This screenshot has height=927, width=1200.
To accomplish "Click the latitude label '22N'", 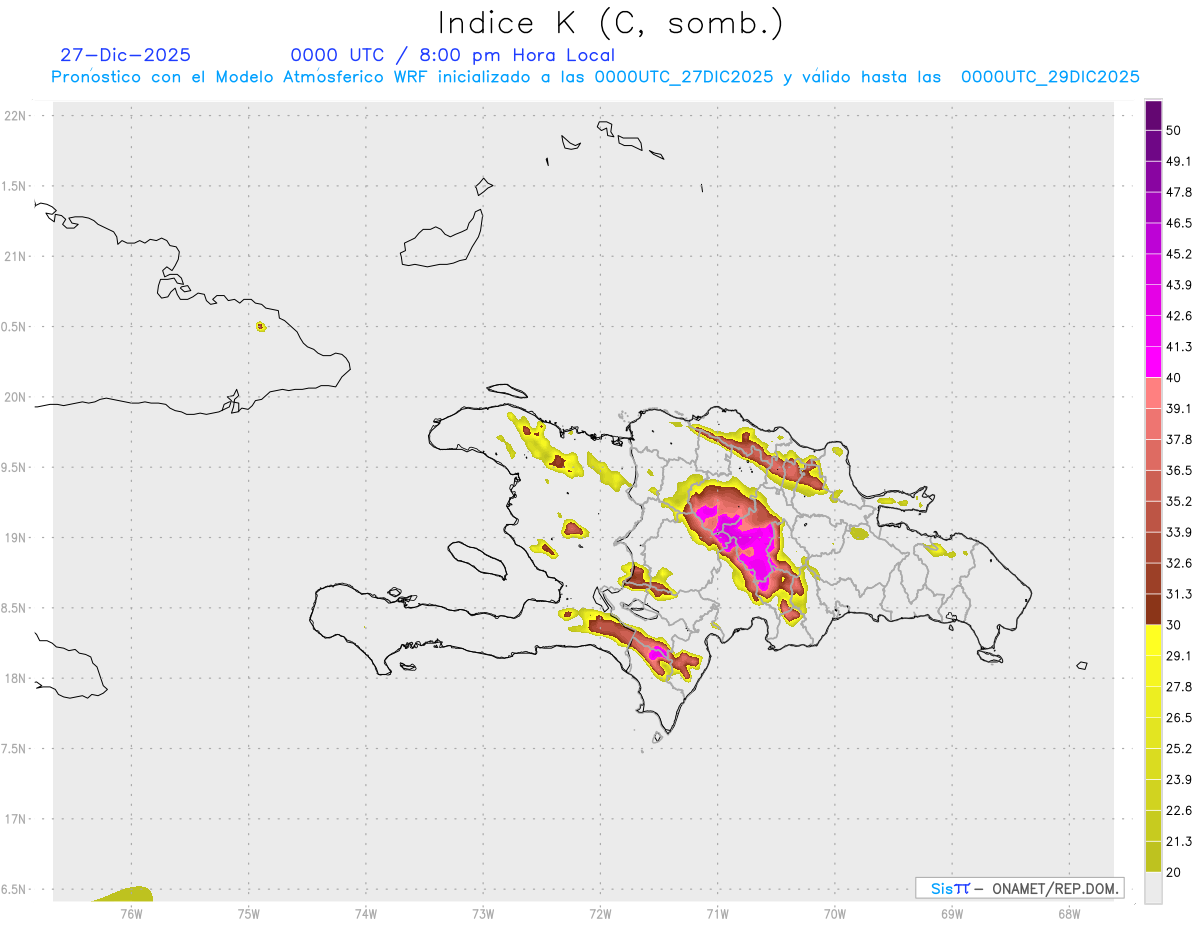I will (x=16, y=116).
